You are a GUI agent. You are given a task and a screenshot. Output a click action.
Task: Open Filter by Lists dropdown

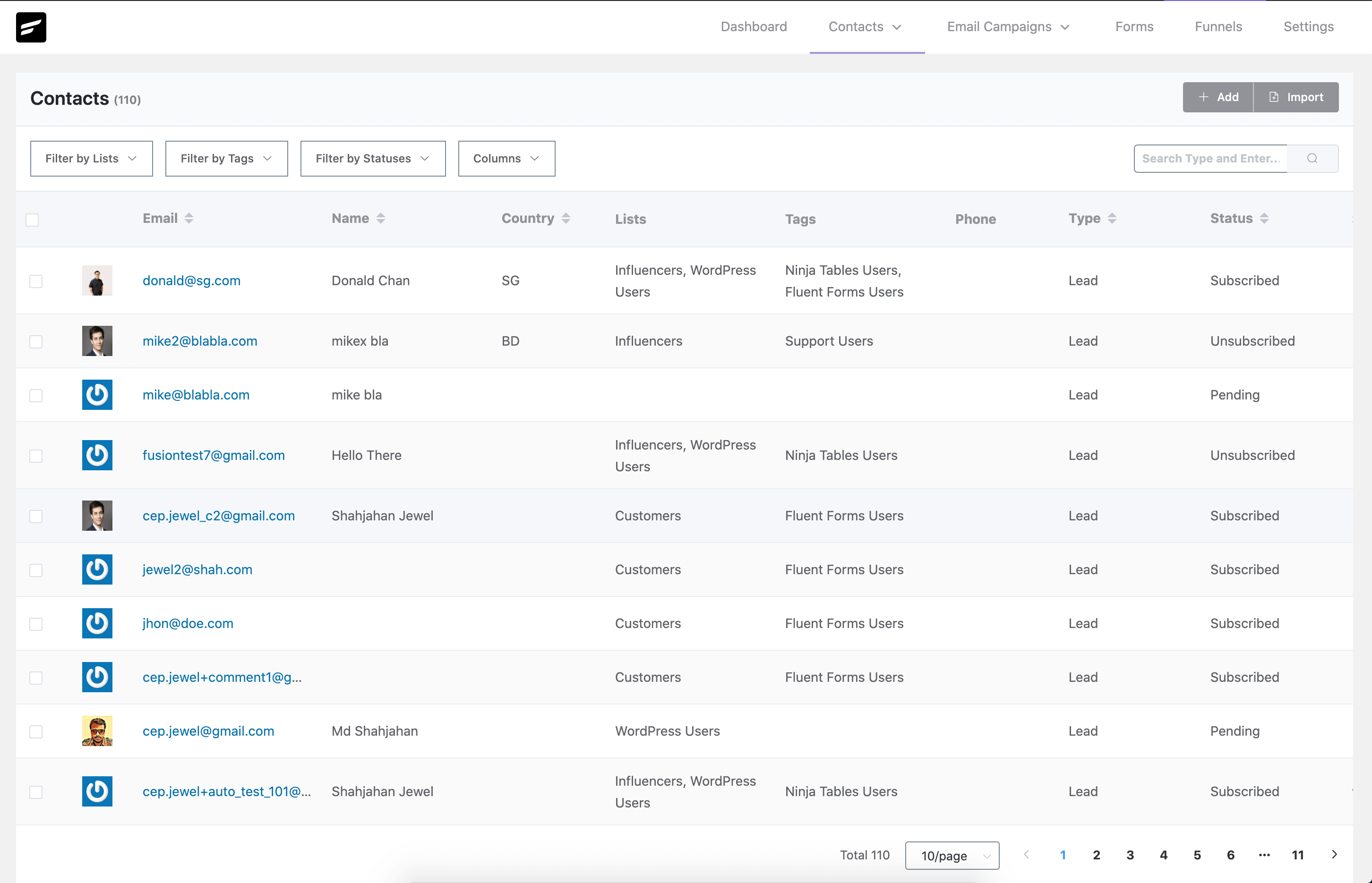tap(91, 158)
